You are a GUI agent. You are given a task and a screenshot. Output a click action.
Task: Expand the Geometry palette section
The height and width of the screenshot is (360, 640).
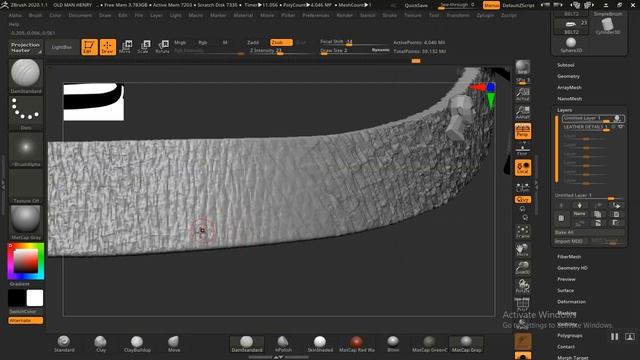568,76
